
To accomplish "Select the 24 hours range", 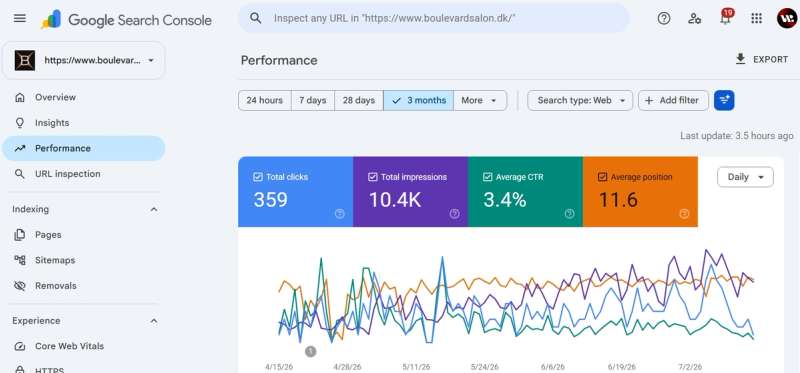I will point(265,101).
